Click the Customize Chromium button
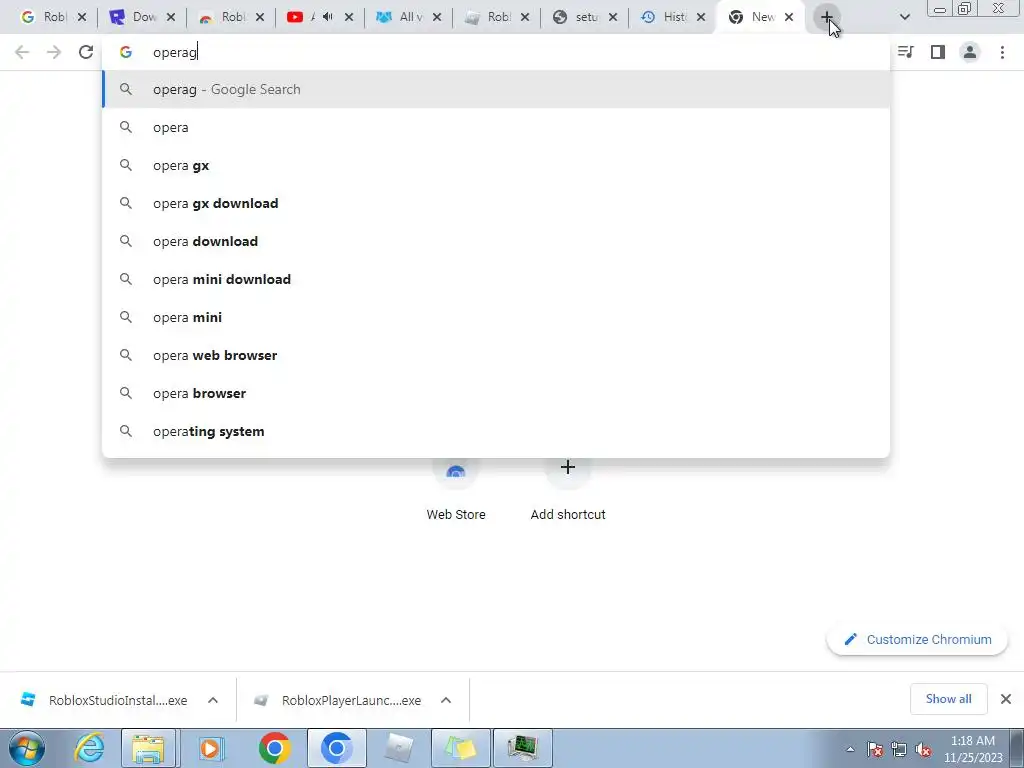 [x=917, y=640]
